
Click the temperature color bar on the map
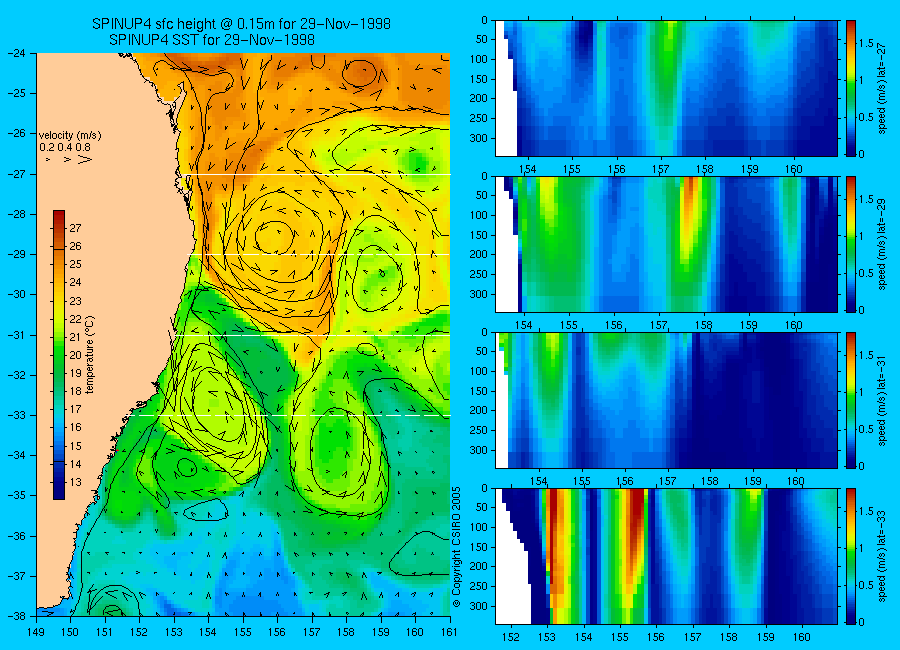(59, 355)
